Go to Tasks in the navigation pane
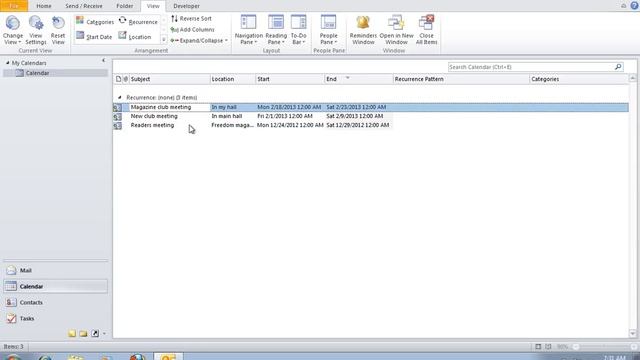 [x=56, y=318]
